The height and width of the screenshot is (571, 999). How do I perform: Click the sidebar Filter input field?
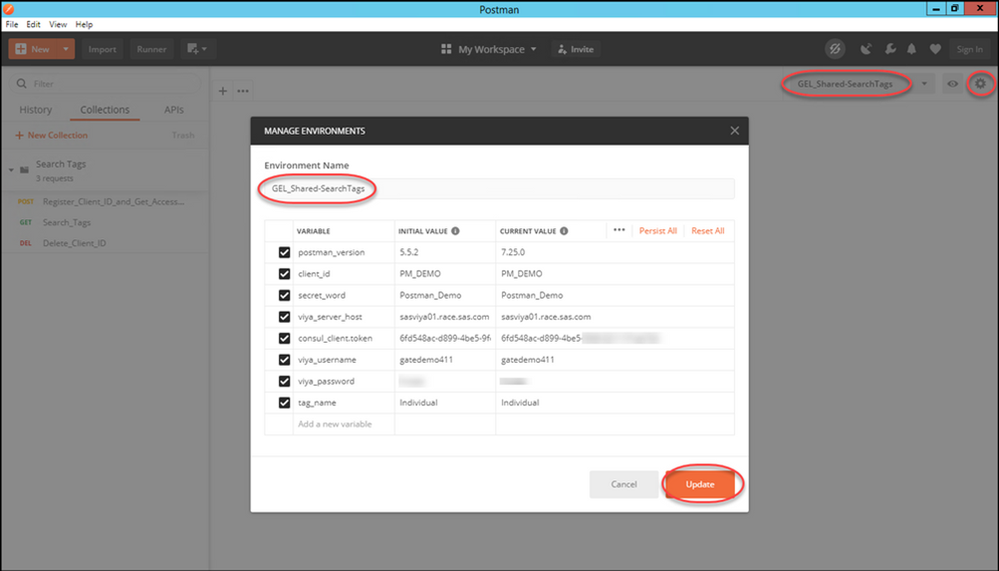pyautogui.click(x=105, y=83)
